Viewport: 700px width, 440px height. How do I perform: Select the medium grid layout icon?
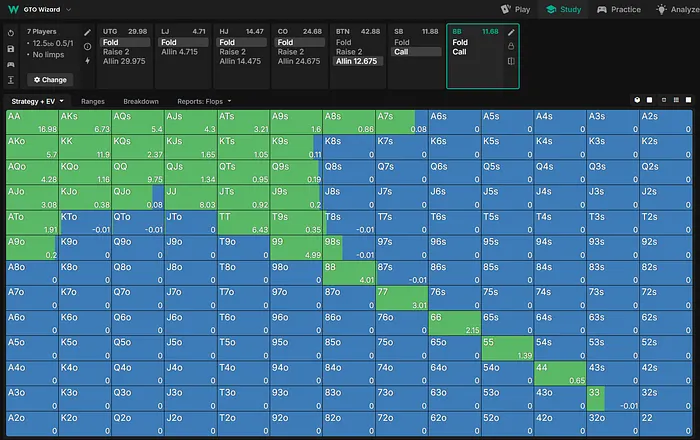click(x=676, y=100)
